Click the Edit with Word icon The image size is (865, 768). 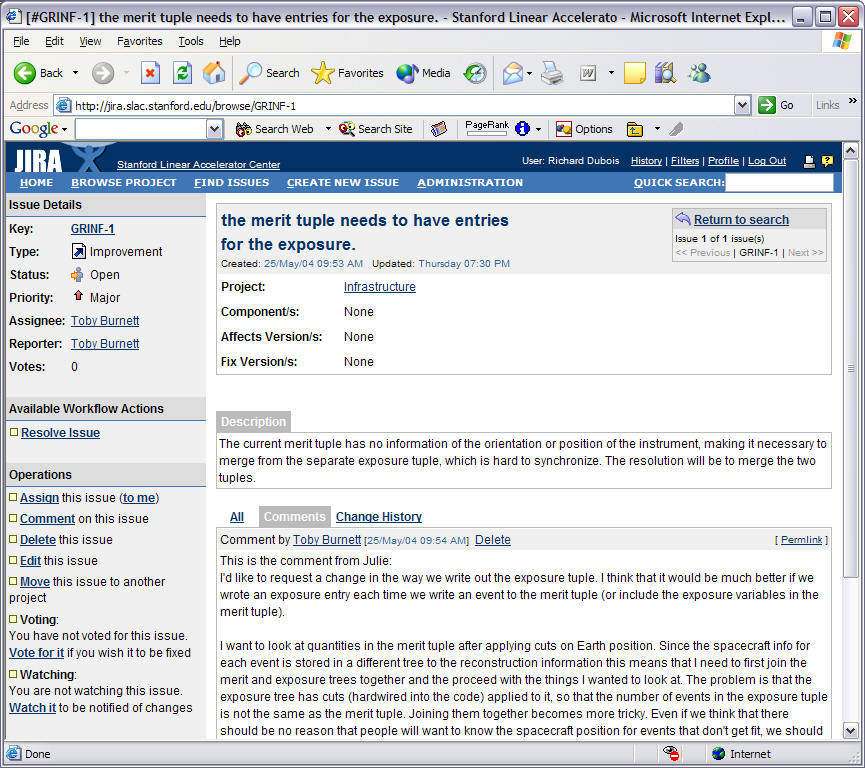pyautogui.click(x=588, y=73)
